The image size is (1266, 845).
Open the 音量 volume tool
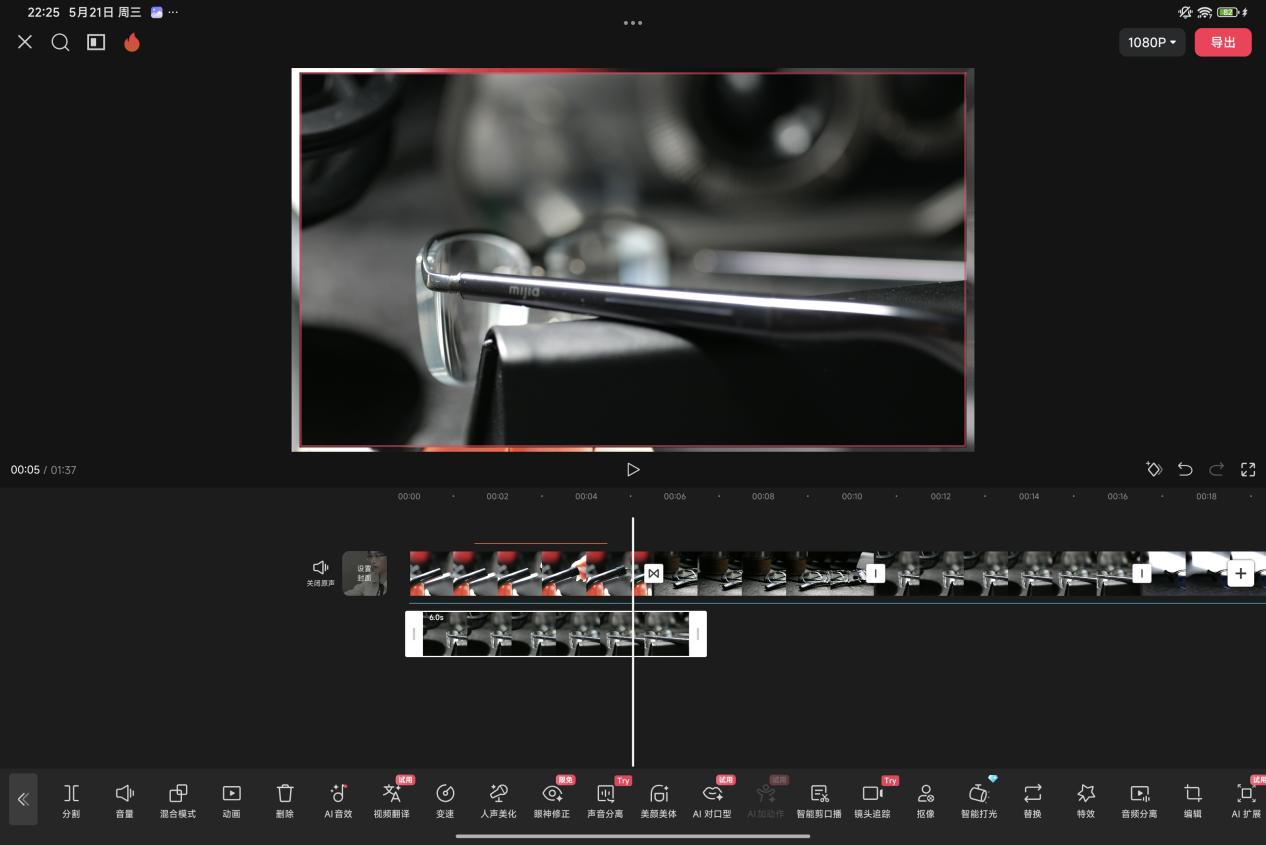click(x=124, y=801)
